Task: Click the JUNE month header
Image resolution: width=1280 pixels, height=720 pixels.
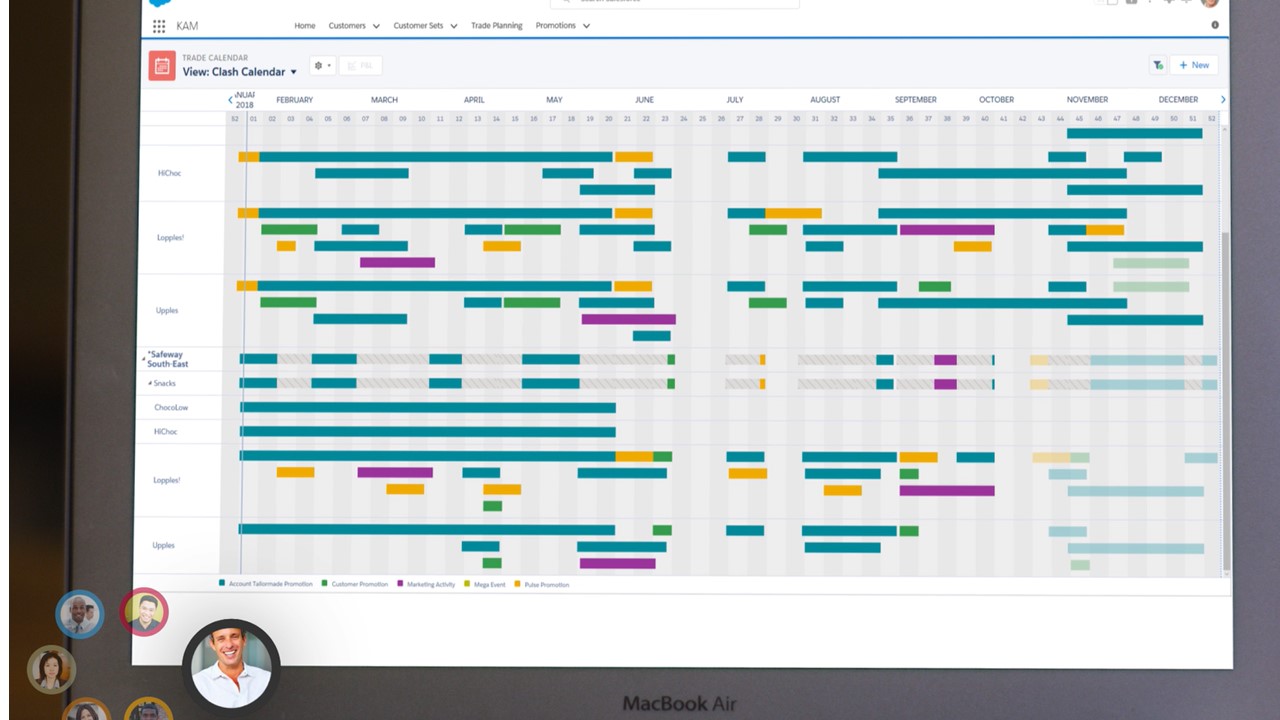Action: pos(644,100)
